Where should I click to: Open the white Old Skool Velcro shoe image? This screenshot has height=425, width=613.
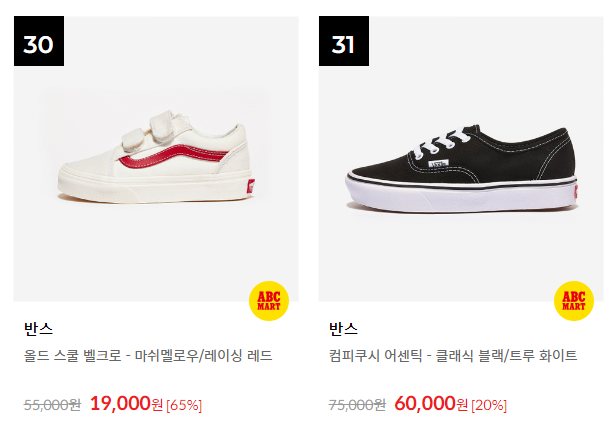click(x=156, y=158)
